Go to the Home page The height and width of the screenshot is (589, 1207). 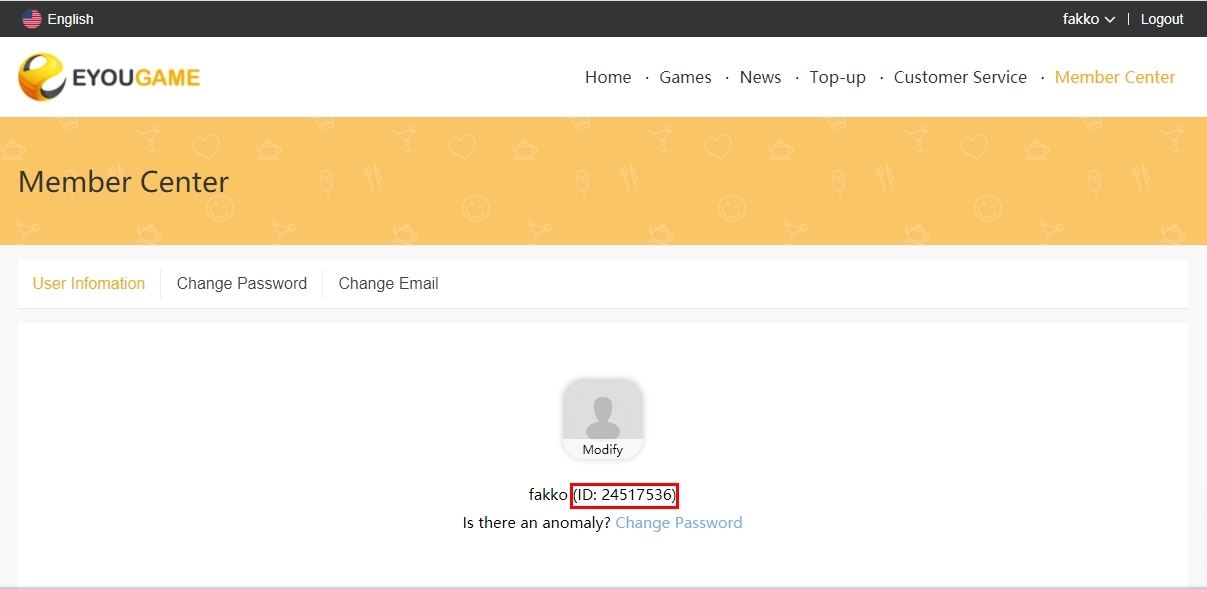point(608,77)
